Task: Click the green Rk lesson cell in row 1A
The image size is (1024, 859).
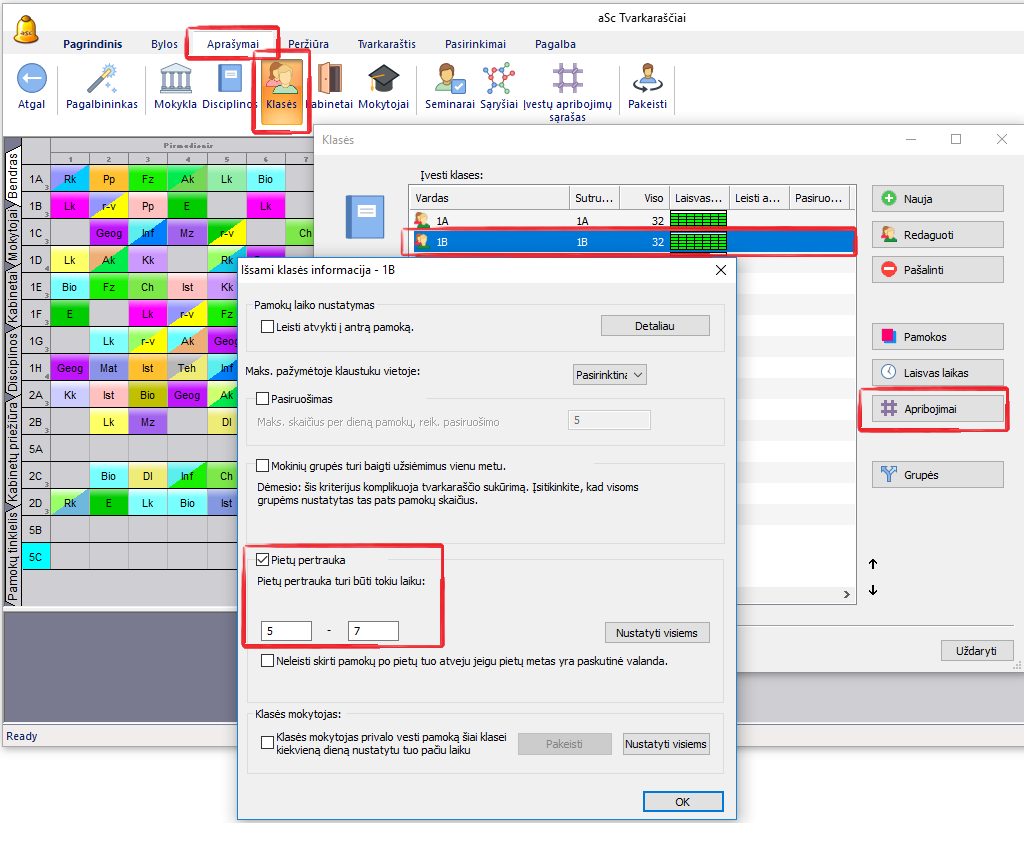Action: click(x=69, y=179)
